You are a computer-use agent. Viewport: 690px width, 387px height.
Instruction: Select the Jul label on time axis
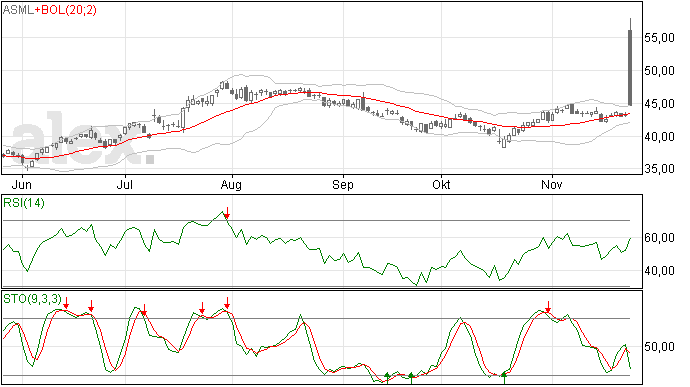pos(125,184)
